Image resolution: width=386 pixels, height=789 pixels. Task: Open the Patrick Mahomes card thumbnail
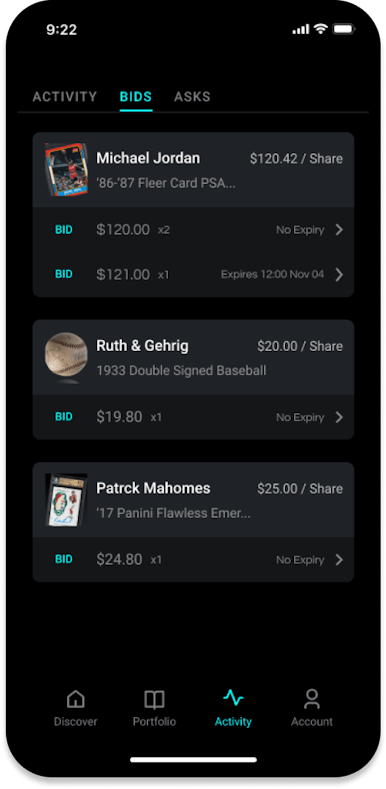click(66, 500)
